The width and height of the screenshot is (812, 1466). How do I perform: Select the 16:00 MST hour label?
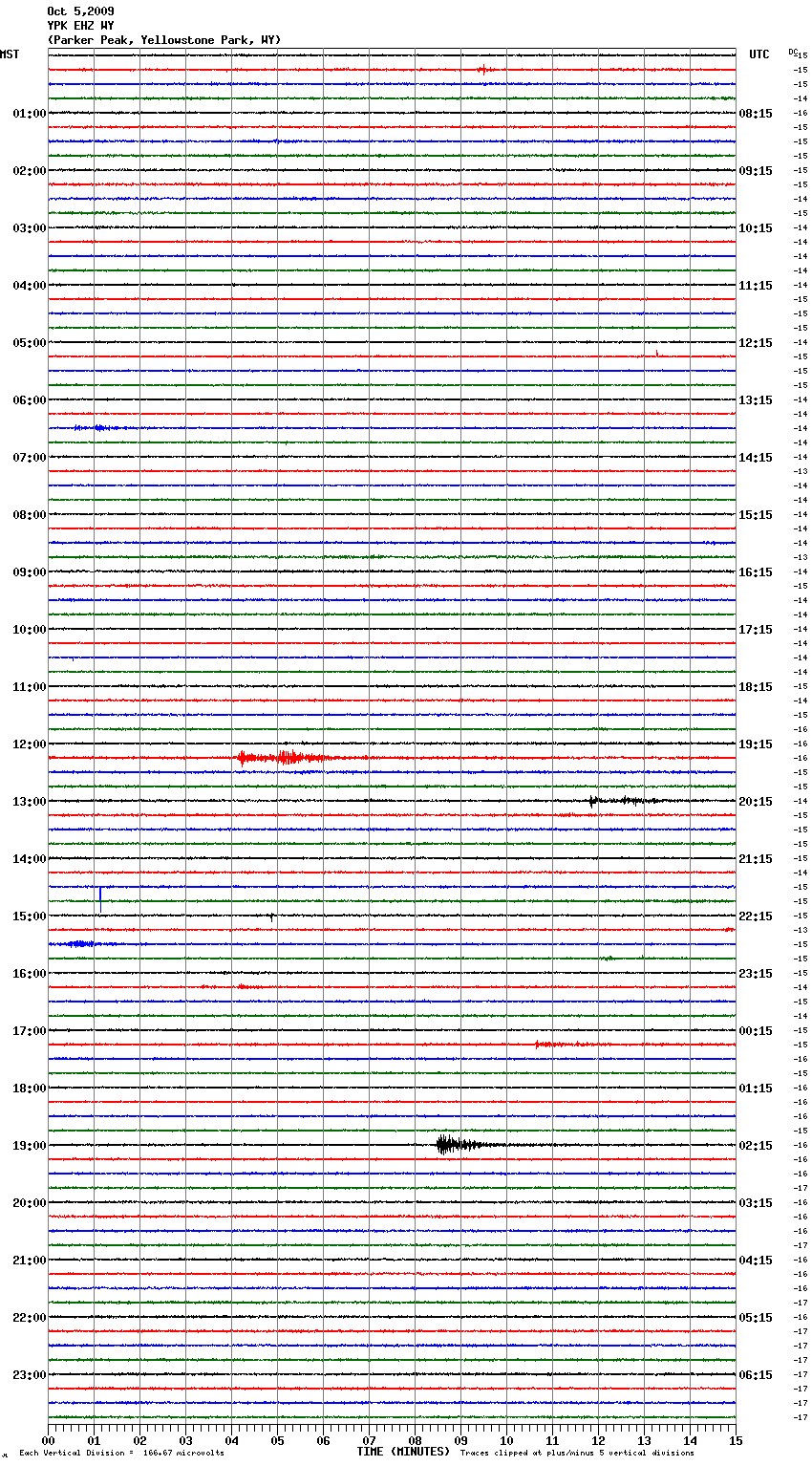(x=30, y=974)
